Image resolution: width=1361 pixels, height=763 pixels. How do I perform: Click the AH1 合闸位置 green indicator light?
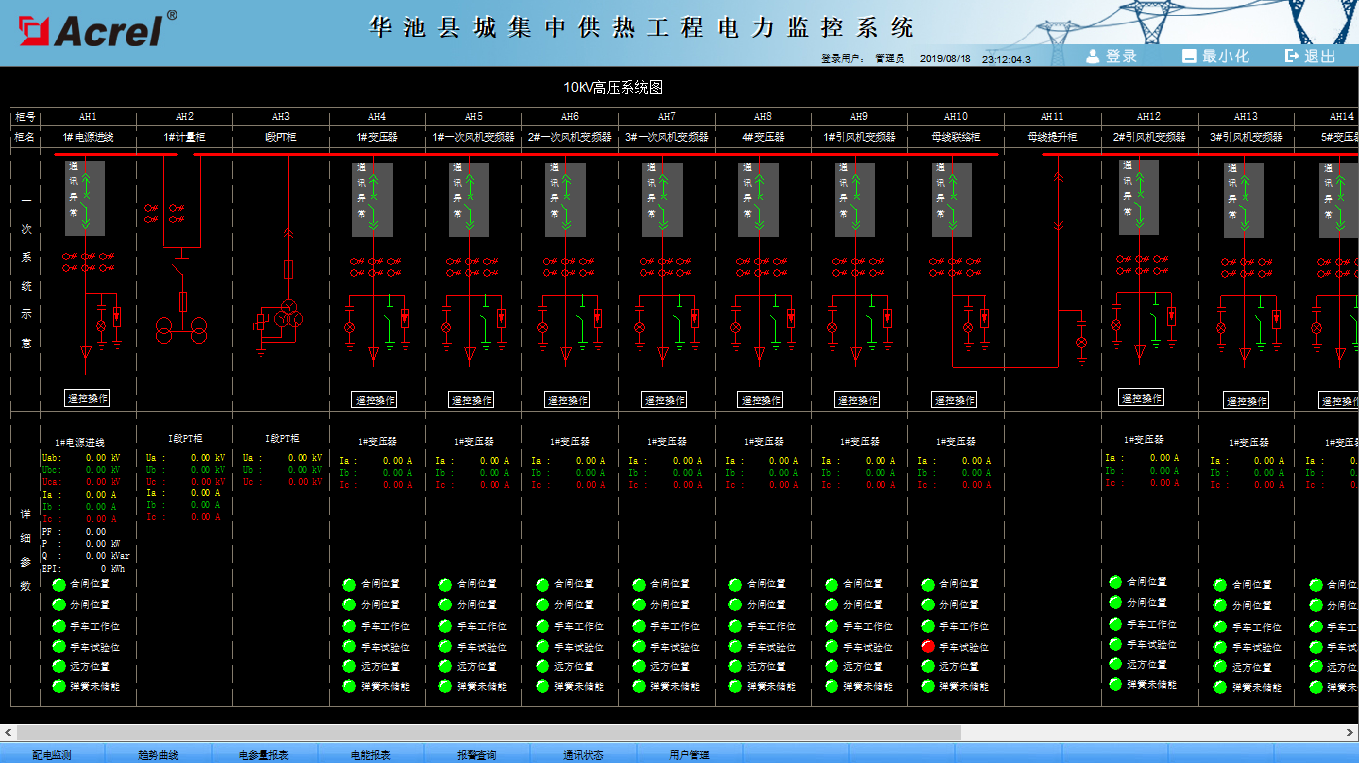(x=59, y=584)
